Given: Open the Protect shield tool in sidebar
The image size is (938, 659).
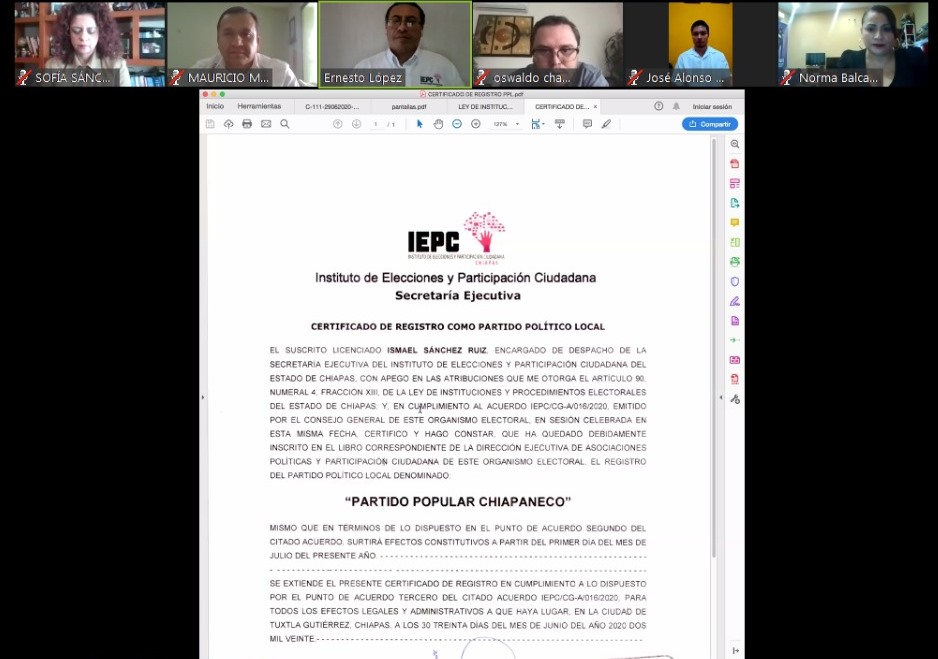Looking at the screenshot, I should (735, 281).
